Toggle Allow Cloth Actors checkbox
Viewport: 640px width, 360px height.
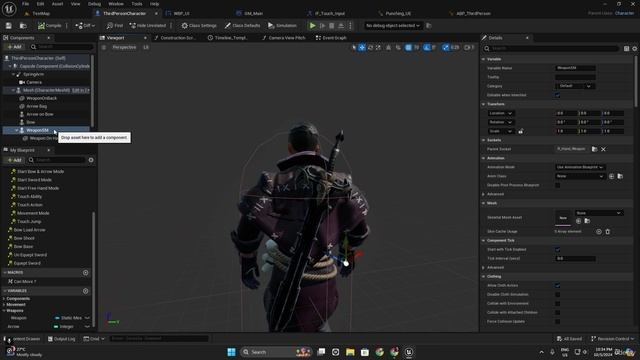click(x=558, y=286)
